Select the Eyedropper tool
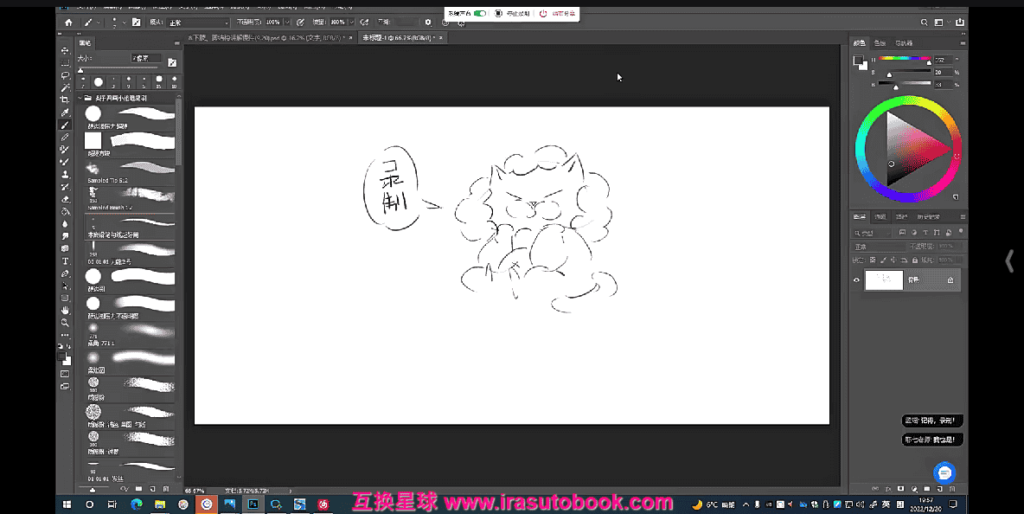This screenshot has width=1024, height=514. point(65,112)
